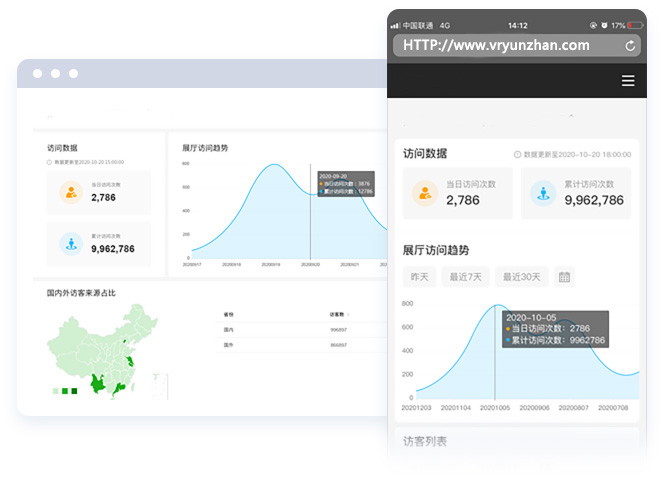Screen dimensions: 665x497
Task: Open the 访客列表 section on mobile
Action: (425, 441)
